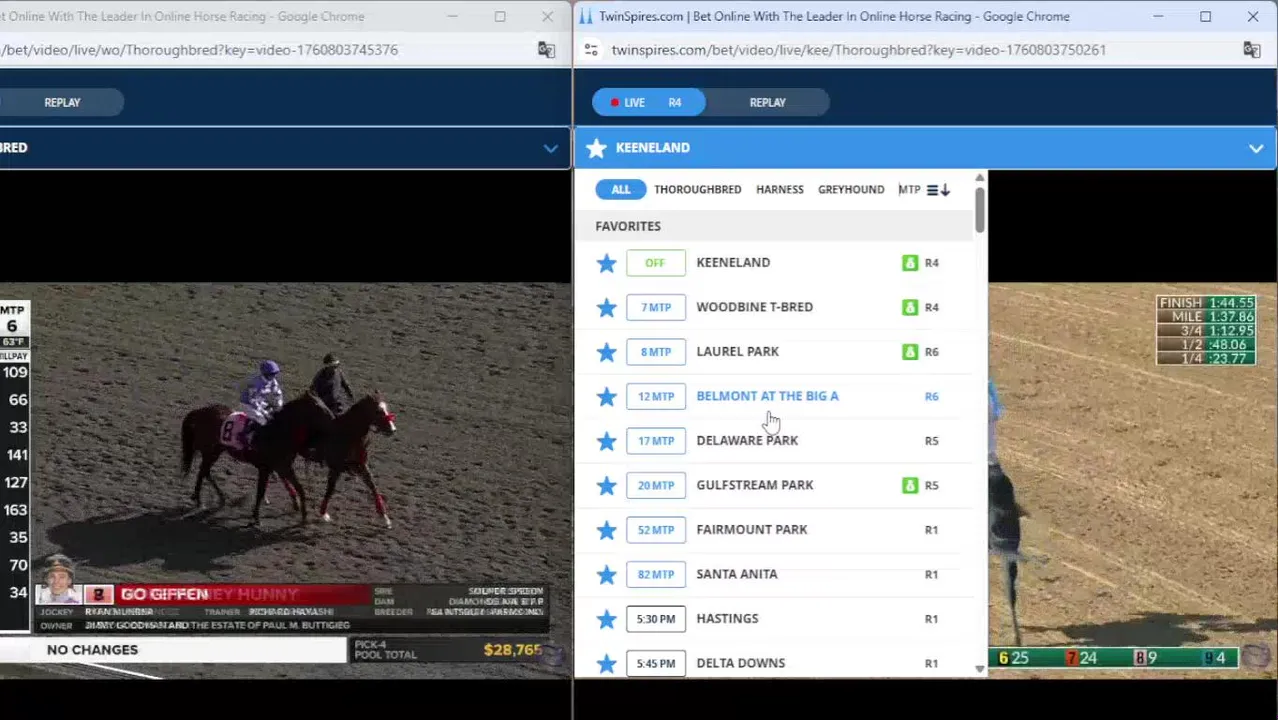
Task: View site information icon in right Chrome window
Action: tap(591, 50)
